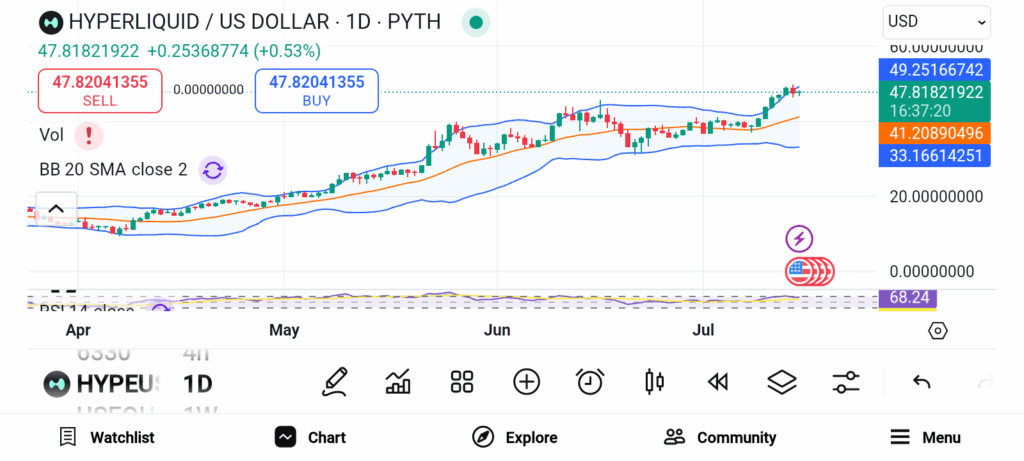Open the chart type icon with bars
Image resolution: width=1024 pixels, height=461 pixels.
(x=398, y=382)
